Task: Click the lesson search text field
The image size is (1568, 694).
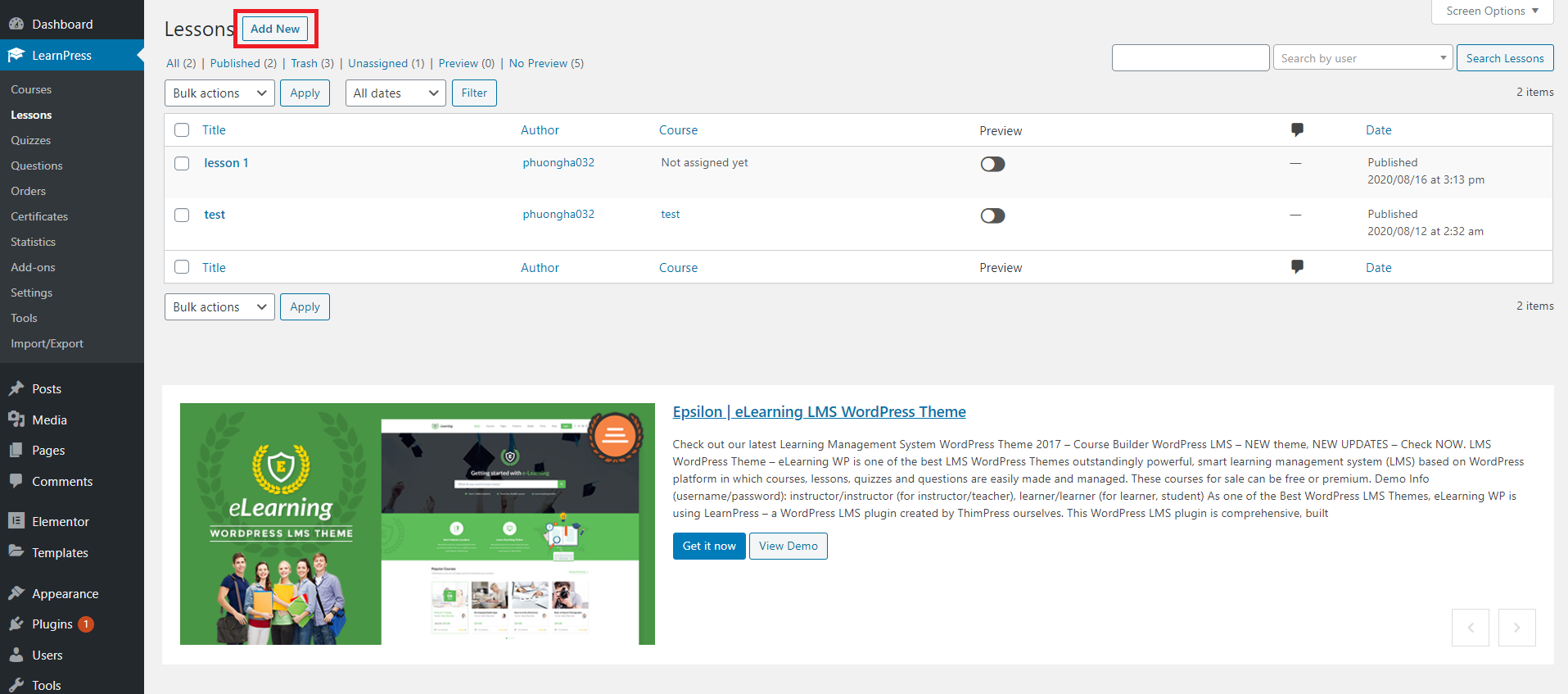Action: coord(1191,58)
